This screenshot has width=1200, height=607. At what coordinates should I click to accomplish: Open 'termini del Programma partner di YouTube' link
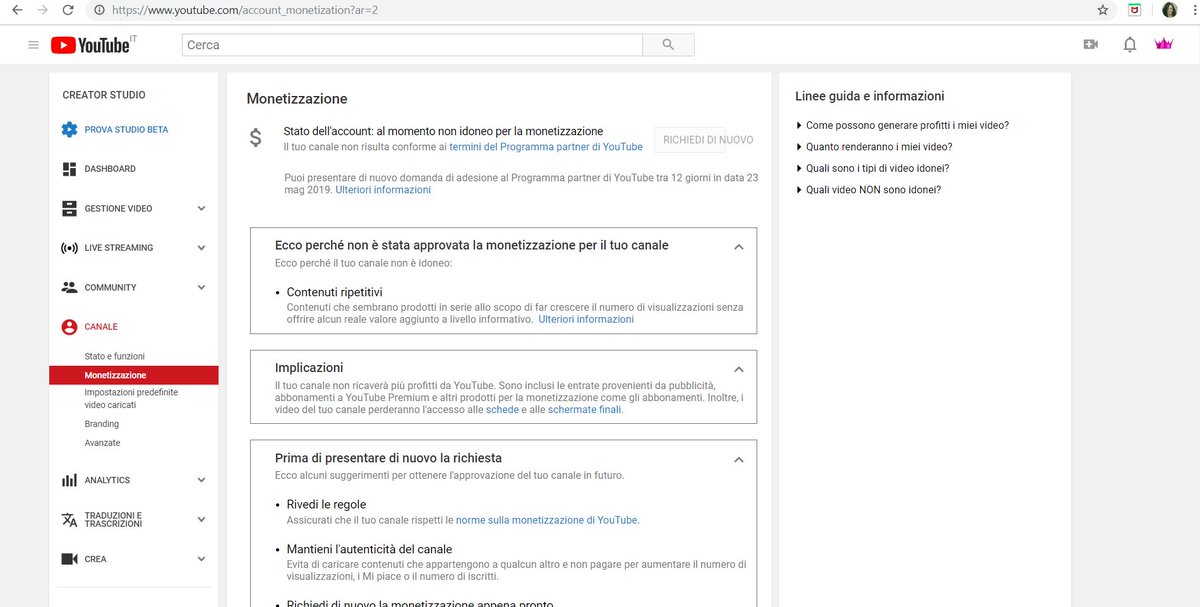point(546,147)
